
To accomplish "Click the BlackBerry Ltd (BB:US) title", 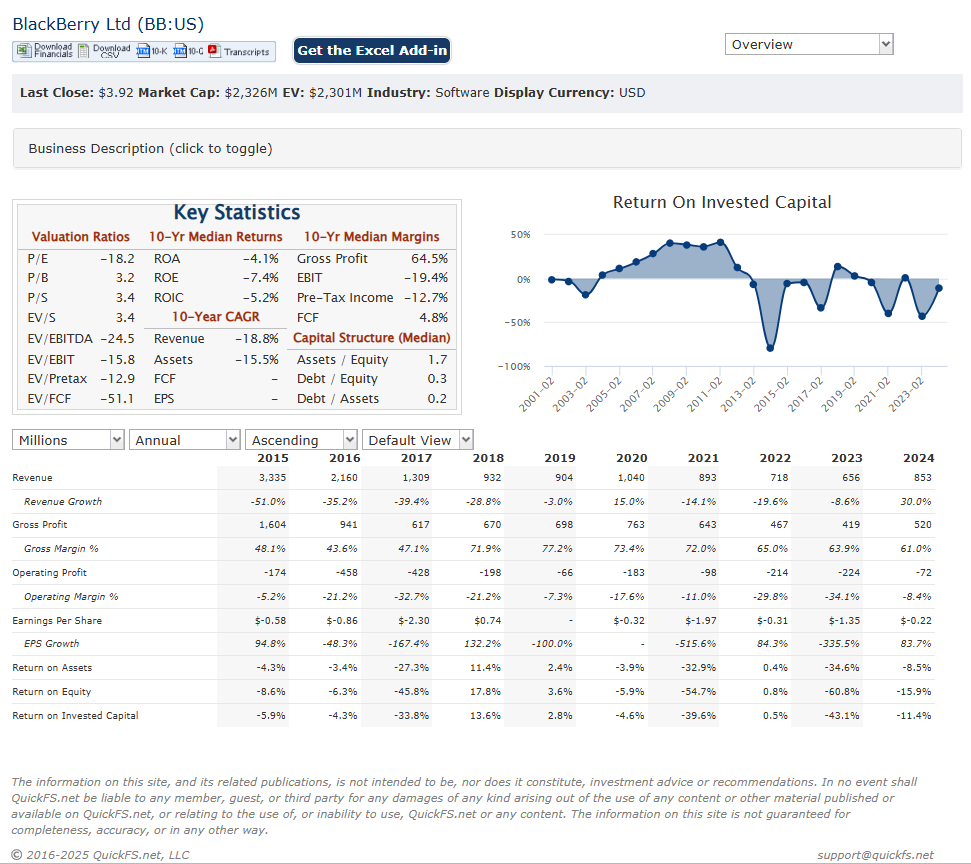I will [108, 24].
